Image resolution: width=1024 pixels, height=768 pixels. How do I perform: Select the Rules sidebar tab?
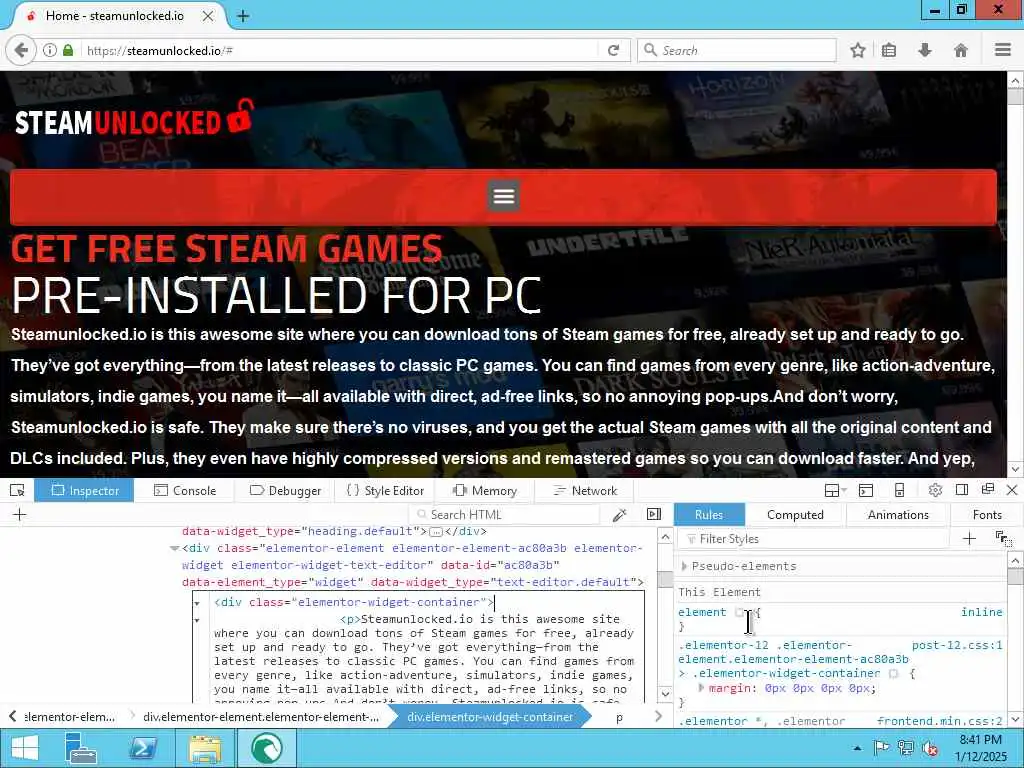click(709, 515)
